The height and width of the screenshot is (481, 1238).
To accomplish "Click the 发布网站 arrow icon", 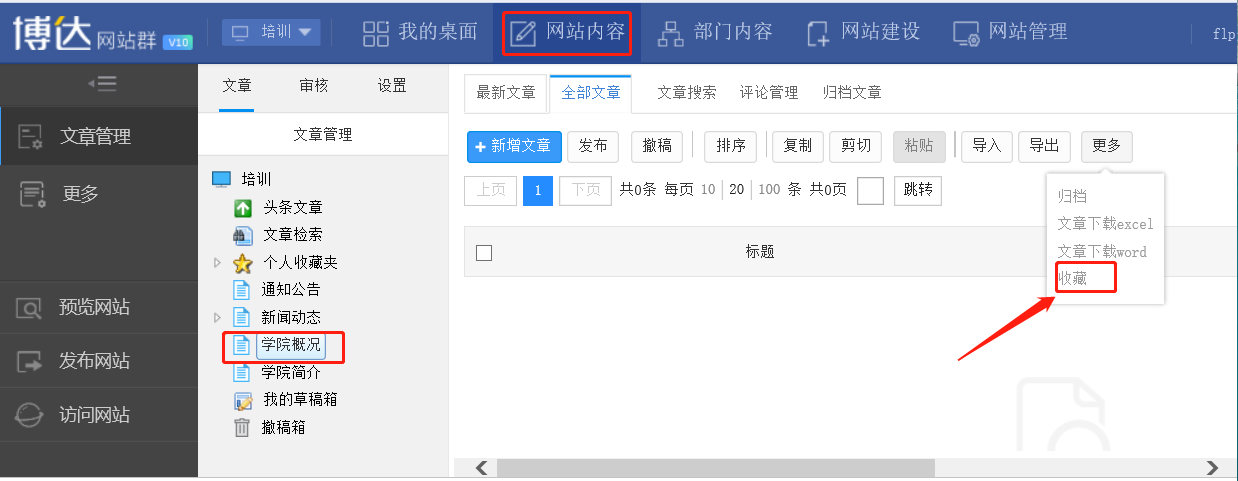I will (30, 362).
